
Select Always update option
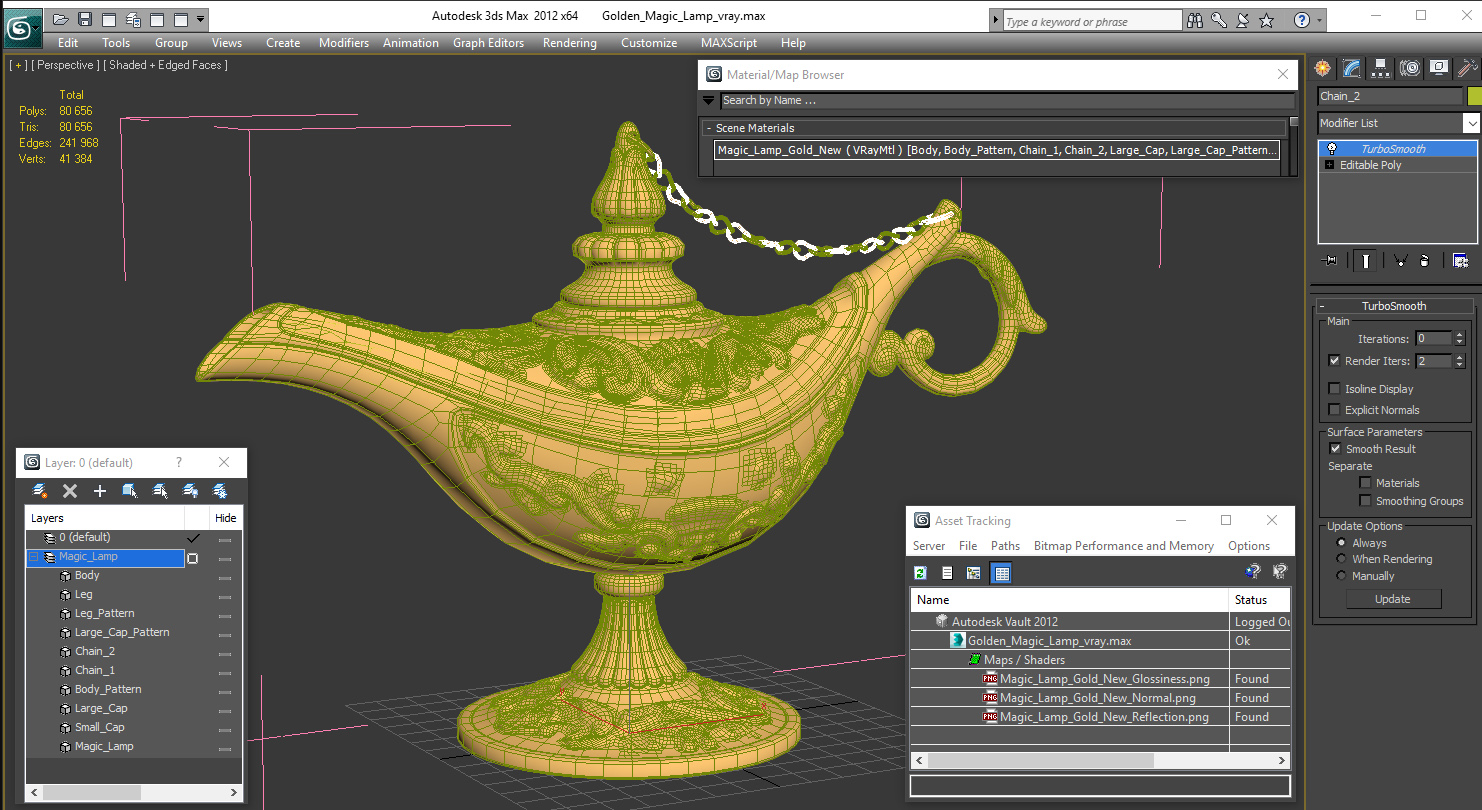1341,543
